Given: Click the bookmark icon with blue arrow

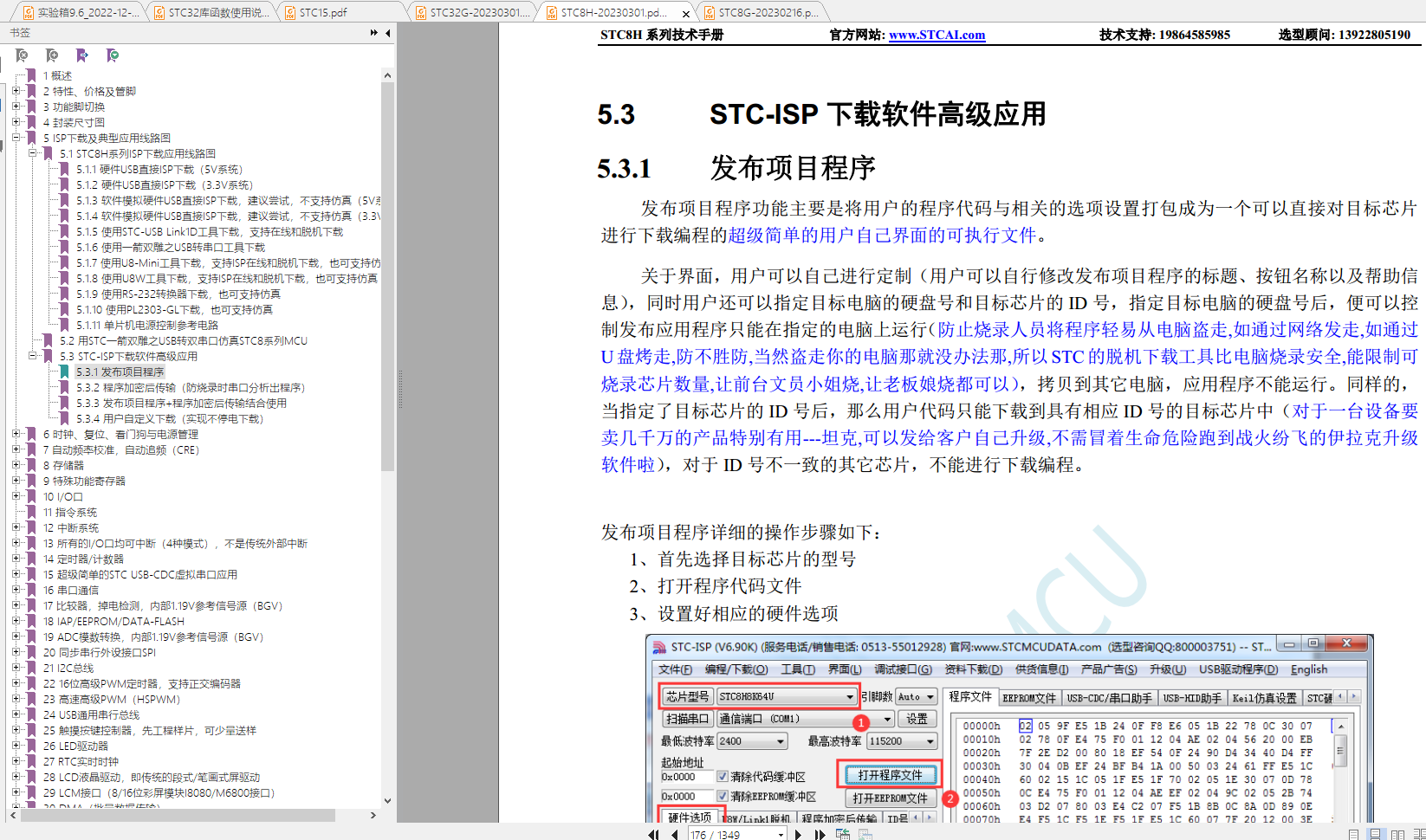Looking at the screenshot, I should (x=82, y=55).
